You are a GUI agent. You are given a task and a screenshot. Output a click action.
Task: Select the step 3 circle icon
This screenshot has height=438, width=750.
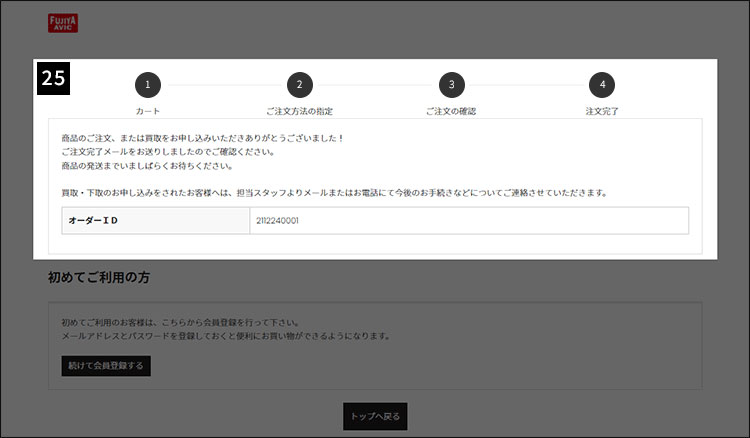(x=451, y=85)
